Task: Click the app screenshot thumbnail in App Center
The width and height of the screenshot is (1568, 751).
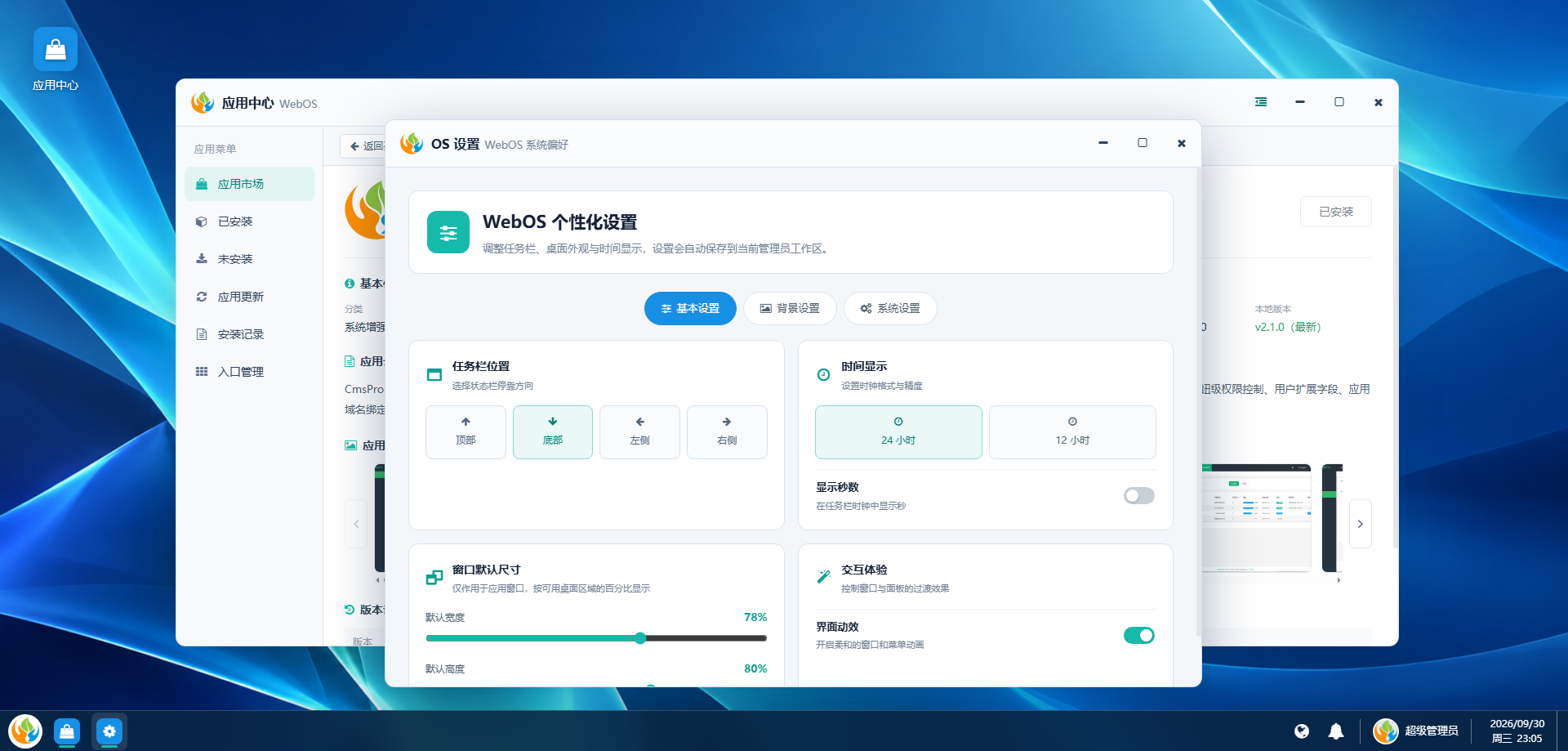Action: coord(1256,518)
